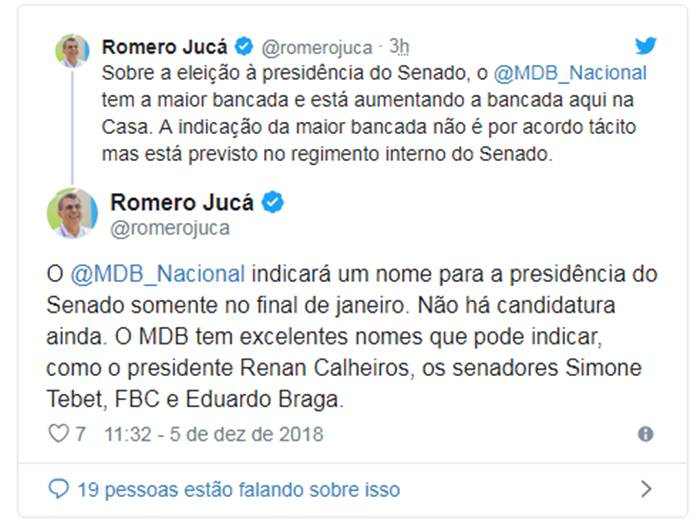The height and width of the screenshot is (531, 700).
Task: Click the @romerojuca handle in the top tweet
Action: coord(316,47)
